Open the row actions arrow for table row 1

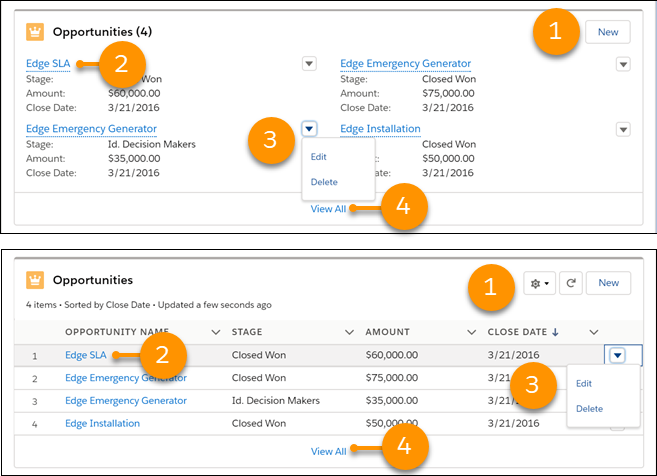coord(618,354)
